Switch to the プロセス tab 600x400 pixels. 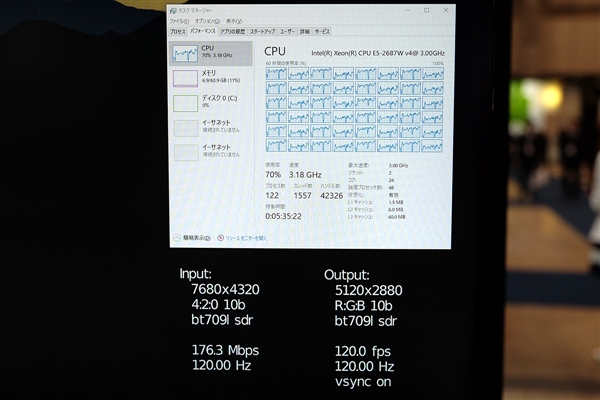click(x=178, y=32)
